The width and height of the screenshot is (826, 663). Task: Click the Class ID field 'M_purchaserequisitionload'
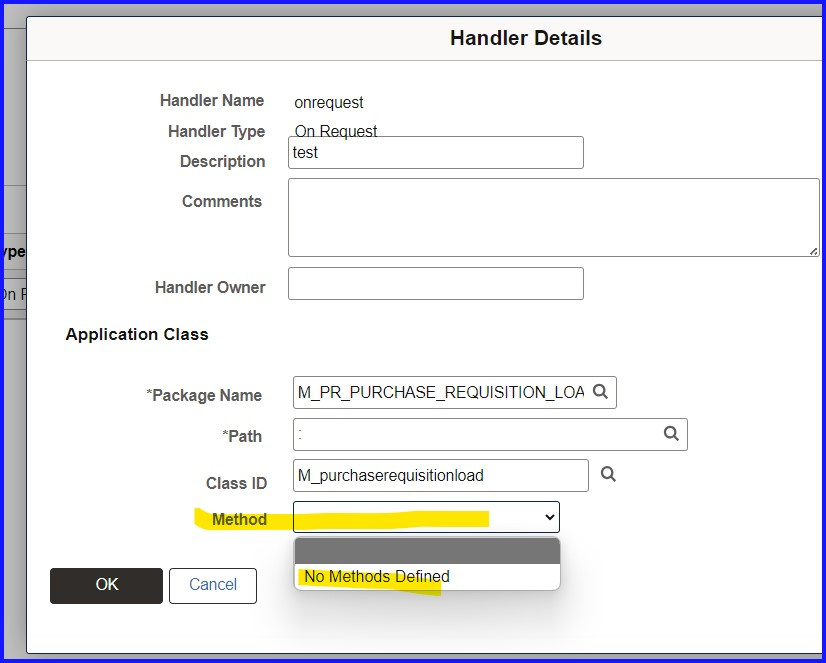pos(441,476)
